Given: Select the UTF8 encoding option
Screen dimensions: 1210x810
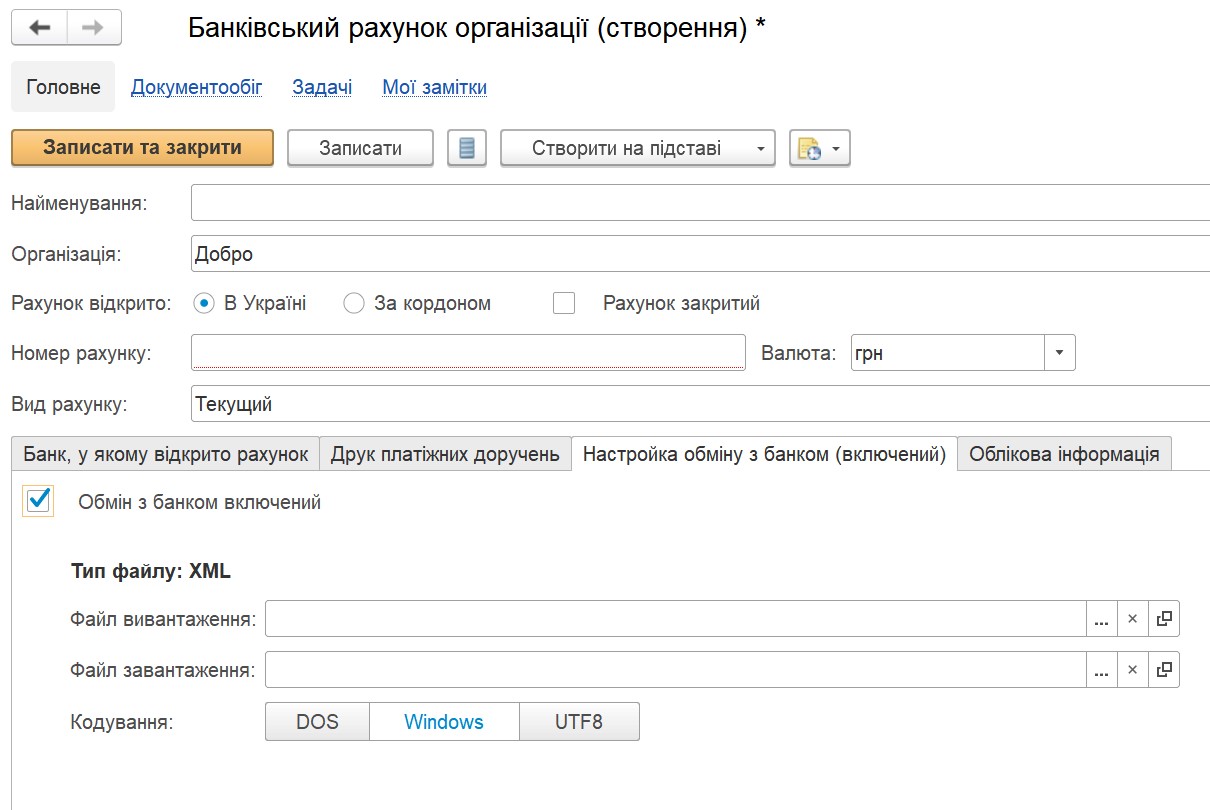Looking at the screenshot, I should pyautogui.click(x=579, y=721).
